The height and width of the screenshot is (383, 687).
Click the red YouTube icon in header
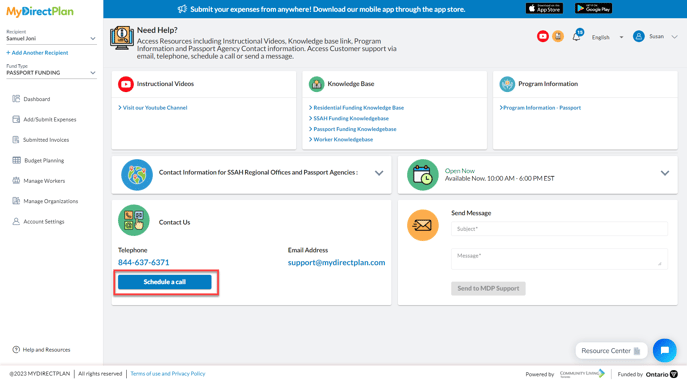click(x=542, y=36)
